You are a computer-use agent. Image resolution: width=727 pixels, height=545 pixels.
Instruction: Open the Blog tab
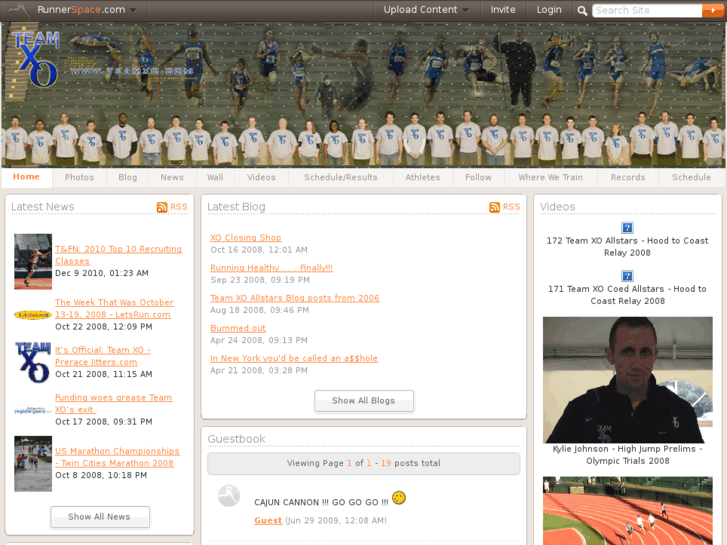(128, 177)
